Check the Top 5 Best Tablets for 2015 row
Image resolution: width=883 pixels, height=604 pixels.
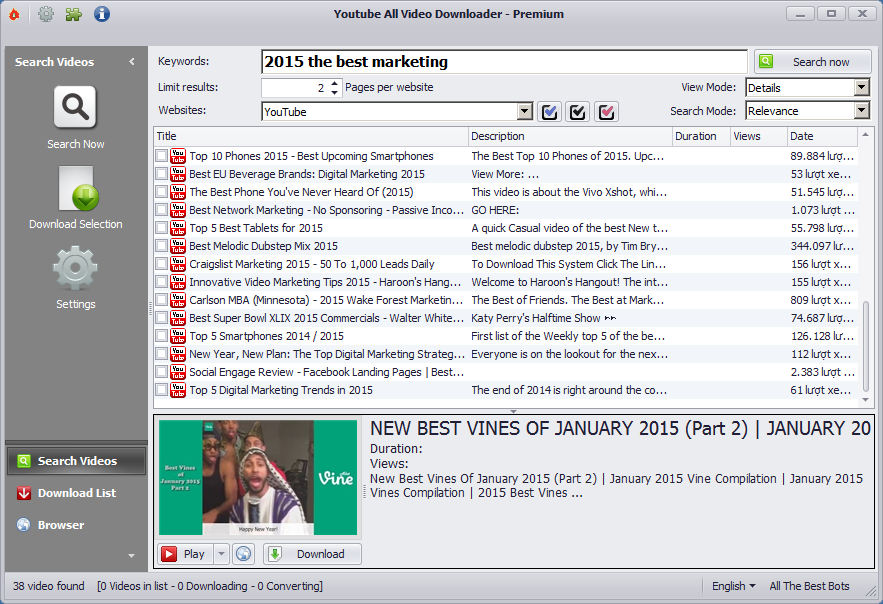(162, 228)
